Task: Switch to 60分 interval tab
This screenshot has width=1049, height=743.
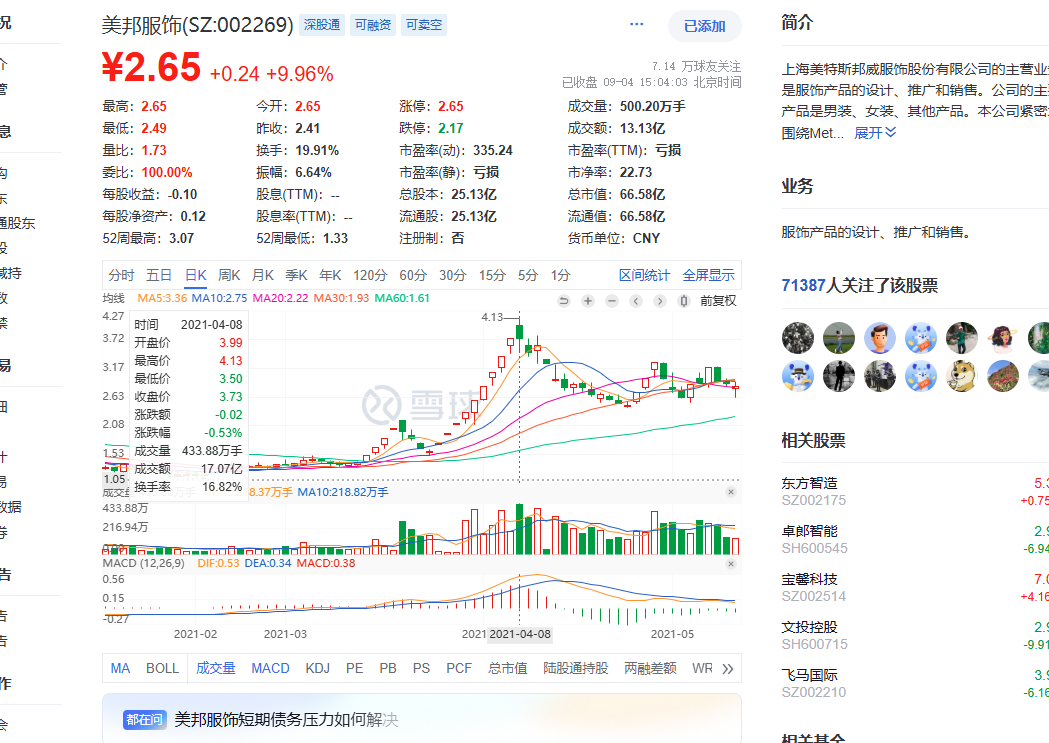Action: [413, 276]
